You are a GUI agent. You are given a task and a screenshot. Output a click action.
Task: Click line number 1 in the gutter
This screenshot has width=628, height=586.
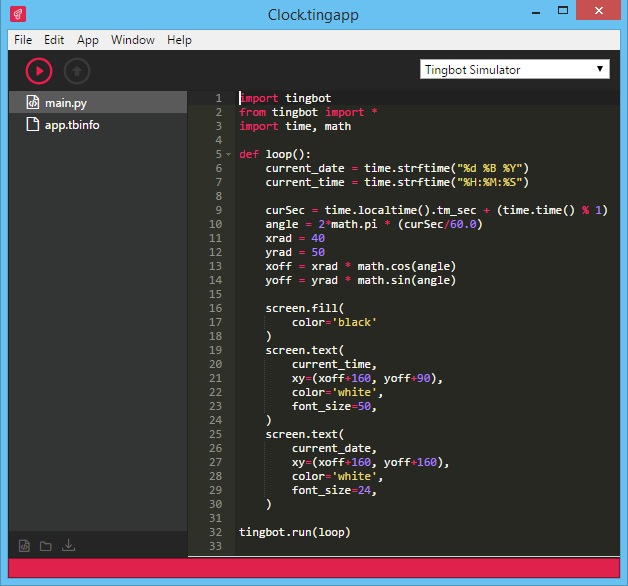point(219,98)
